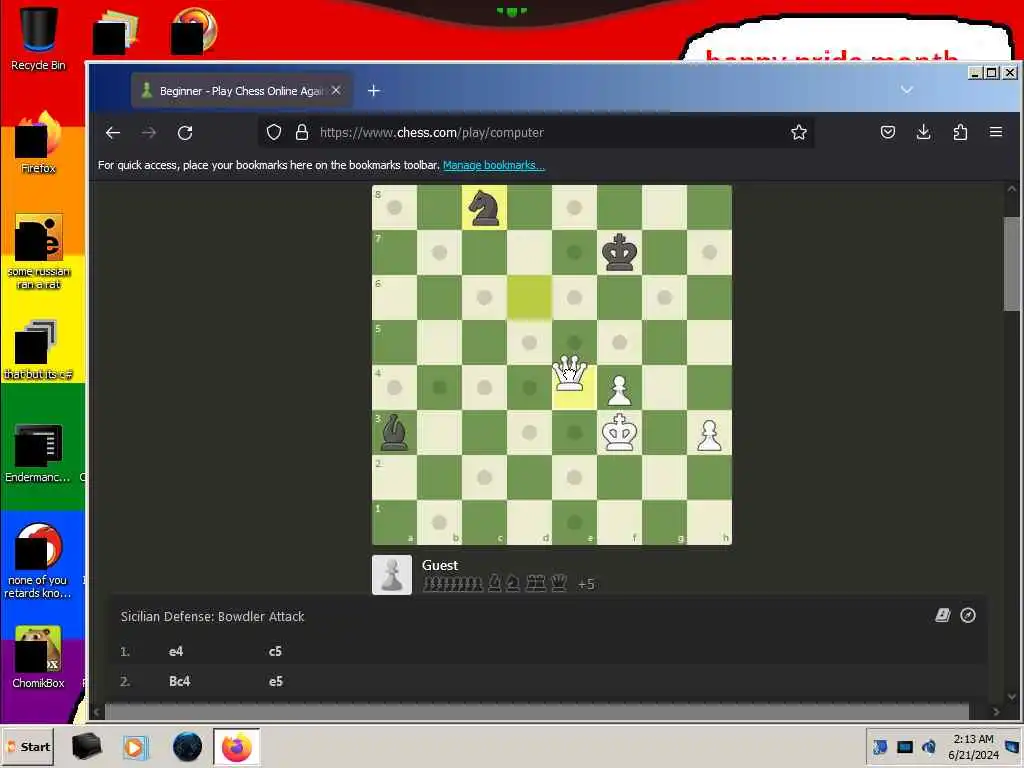Viewport: 1024px width, 768px height.
Task: Open the explorer compass icon in moves panel
Action: [968, 615]
